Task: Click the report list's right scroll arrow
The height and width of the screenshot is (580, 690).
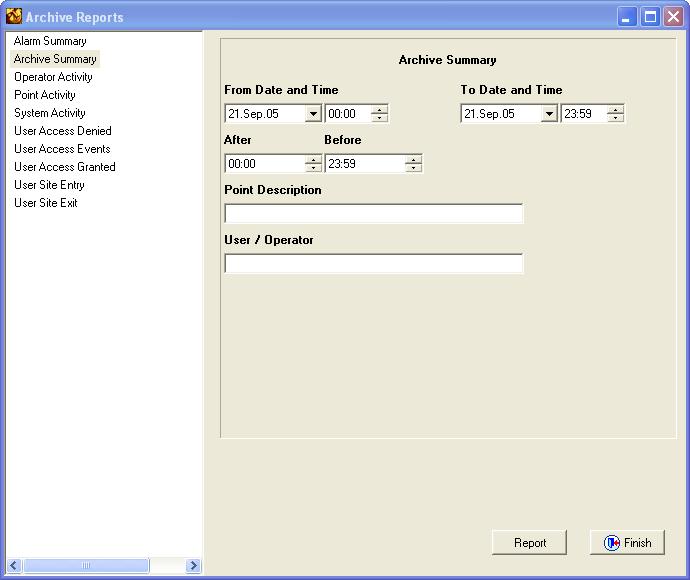Action: coord(193,565)
